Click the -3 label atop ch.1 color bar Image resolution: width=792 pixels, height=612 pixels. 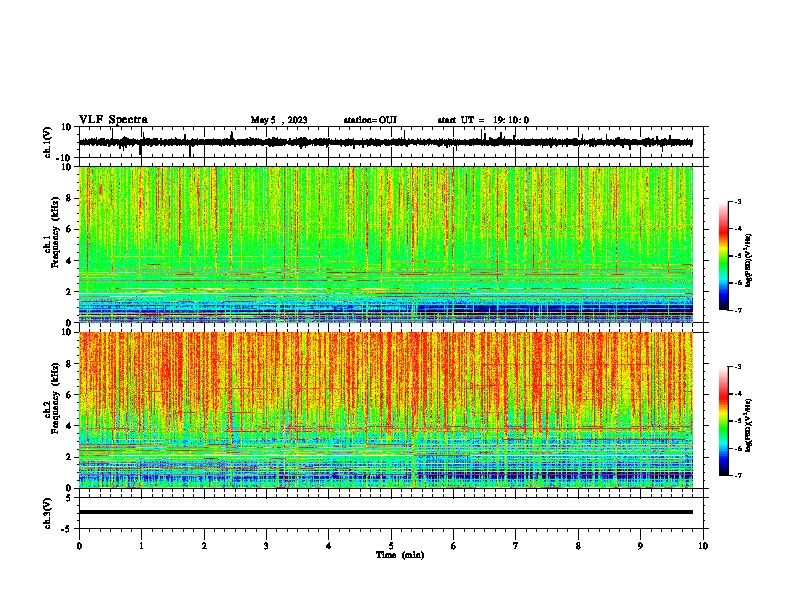tap(737, 201)
